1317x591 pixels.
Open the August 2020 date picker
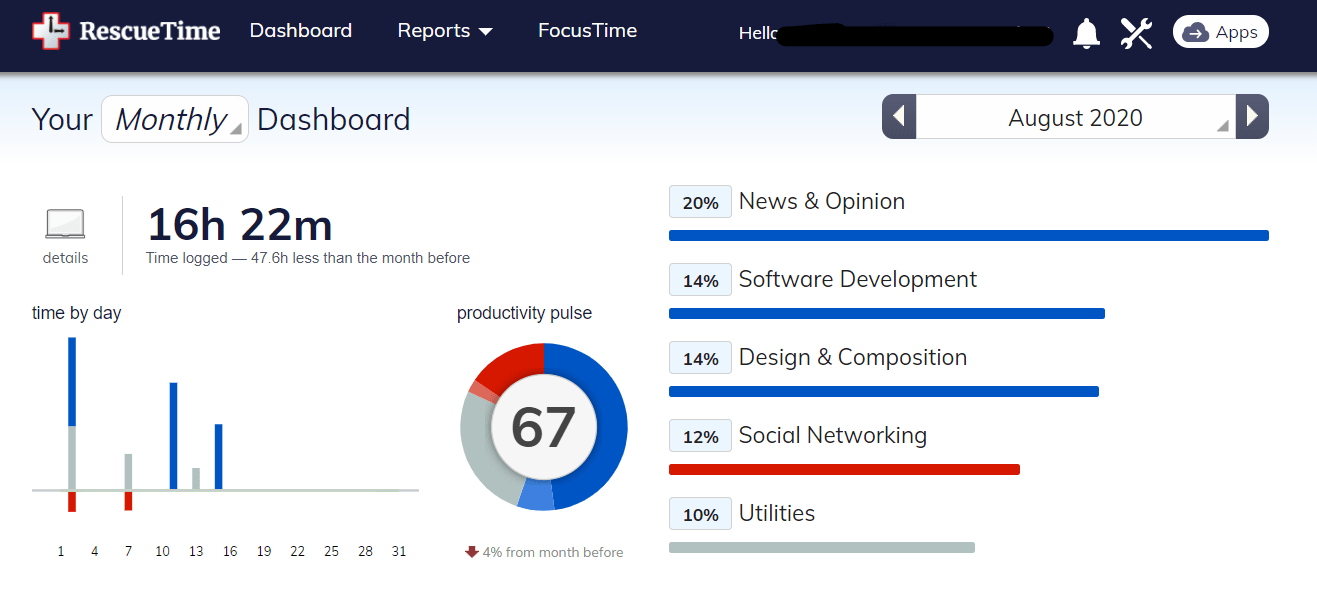point(1075,117)
